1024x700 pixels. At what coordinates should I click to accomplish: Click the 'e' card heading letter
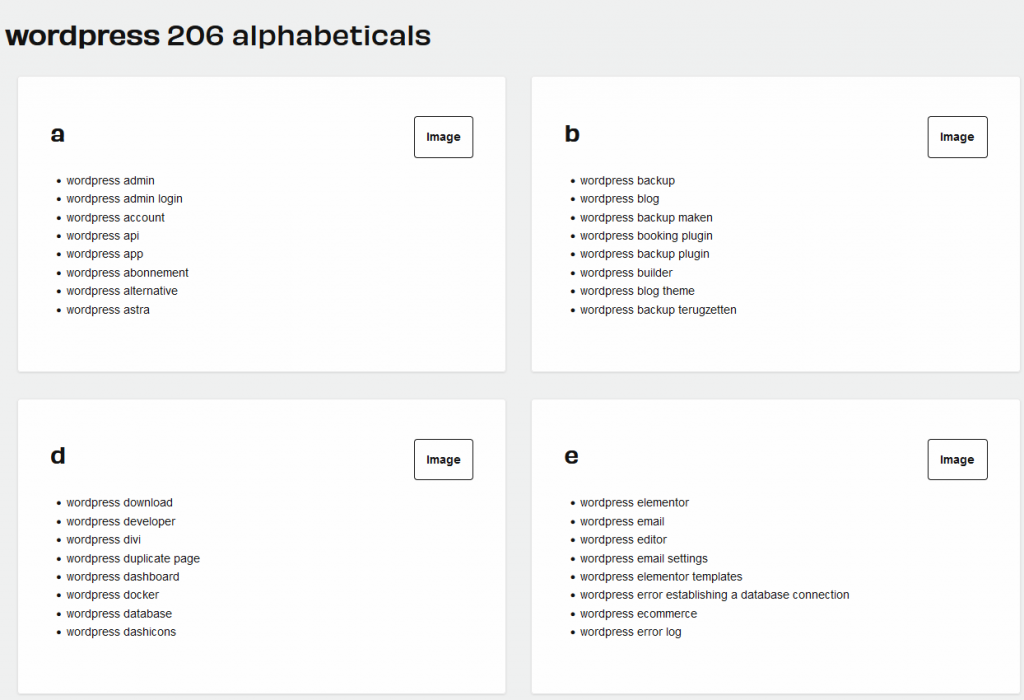tap(572, 456)
